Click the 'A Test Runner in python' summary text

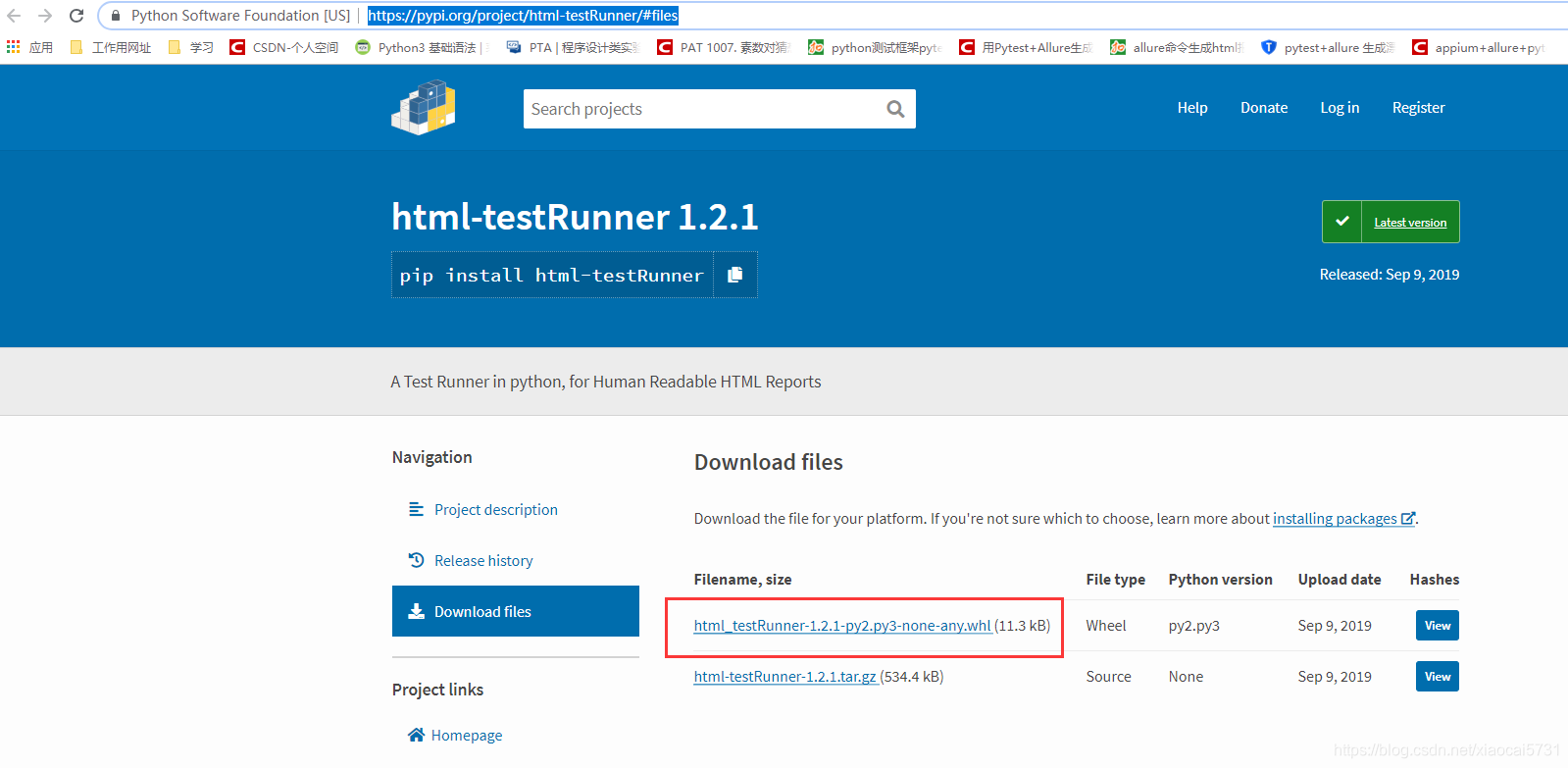pyautogui.click(x=606, y=382)
